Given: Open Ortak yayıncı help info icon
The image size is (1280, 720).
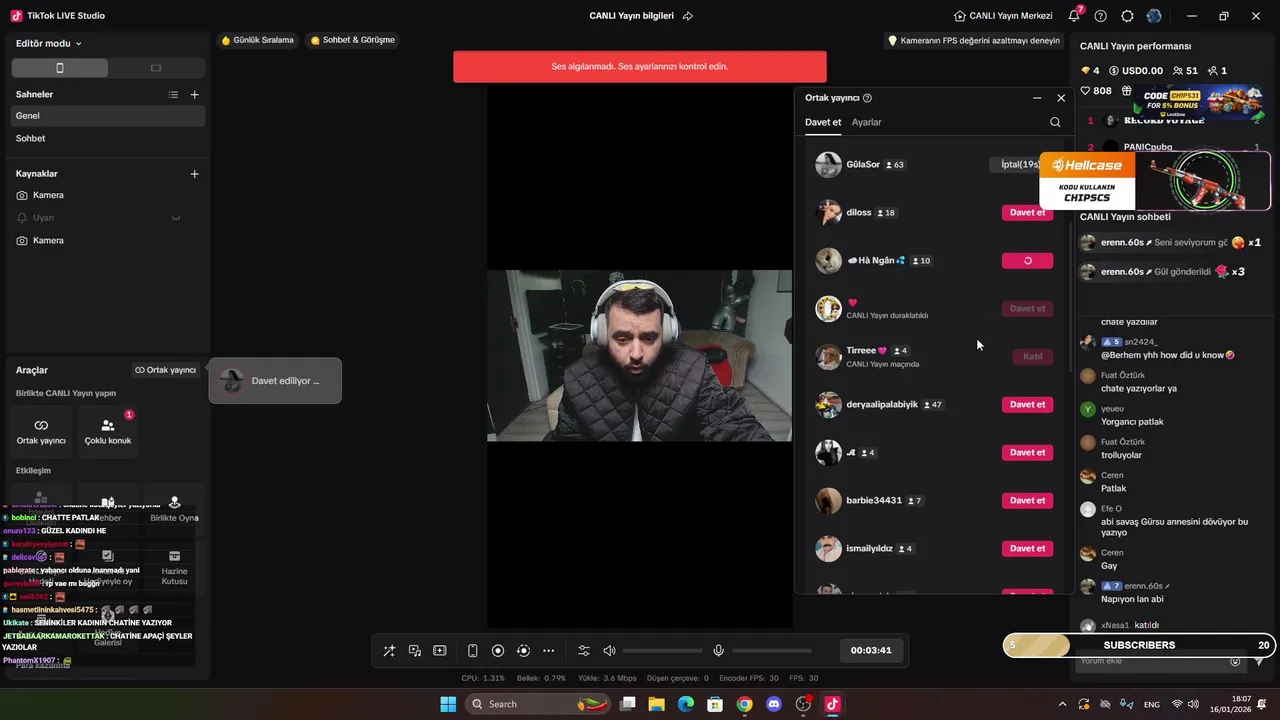Looking at the screenshot, I should [867, 98].
